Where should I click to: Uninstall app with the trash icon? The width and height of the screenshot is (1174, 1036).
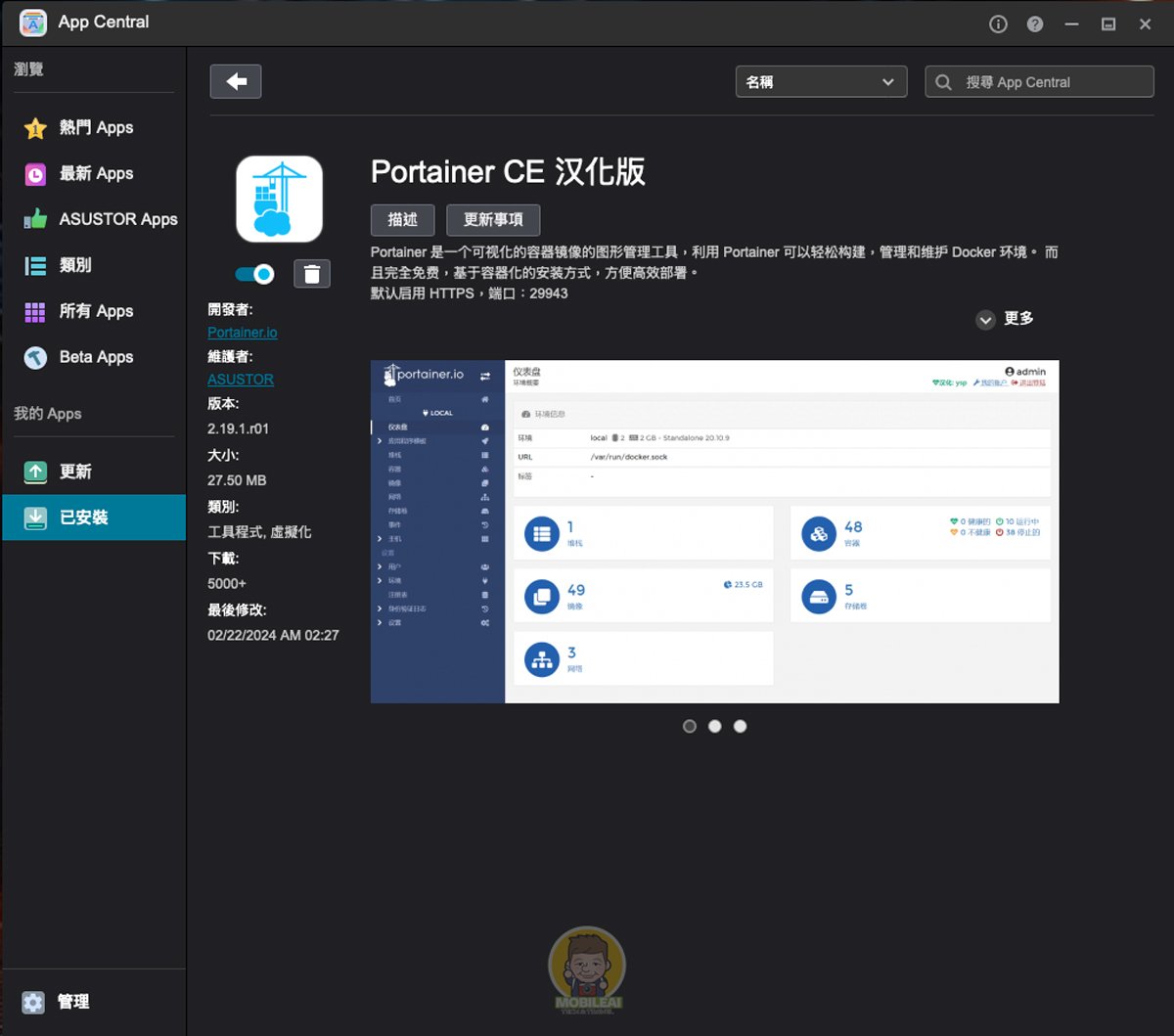pos(312,274)
